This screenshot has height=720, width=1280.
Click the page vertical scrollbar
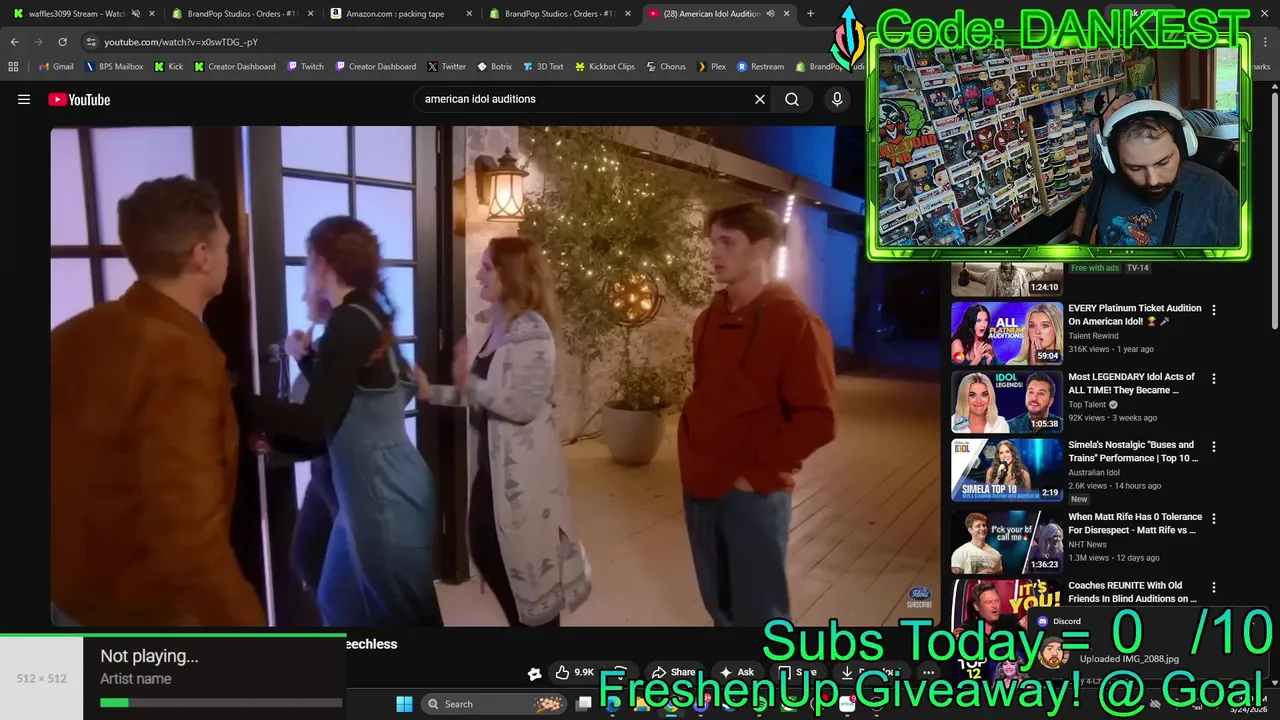point(1274,210)
